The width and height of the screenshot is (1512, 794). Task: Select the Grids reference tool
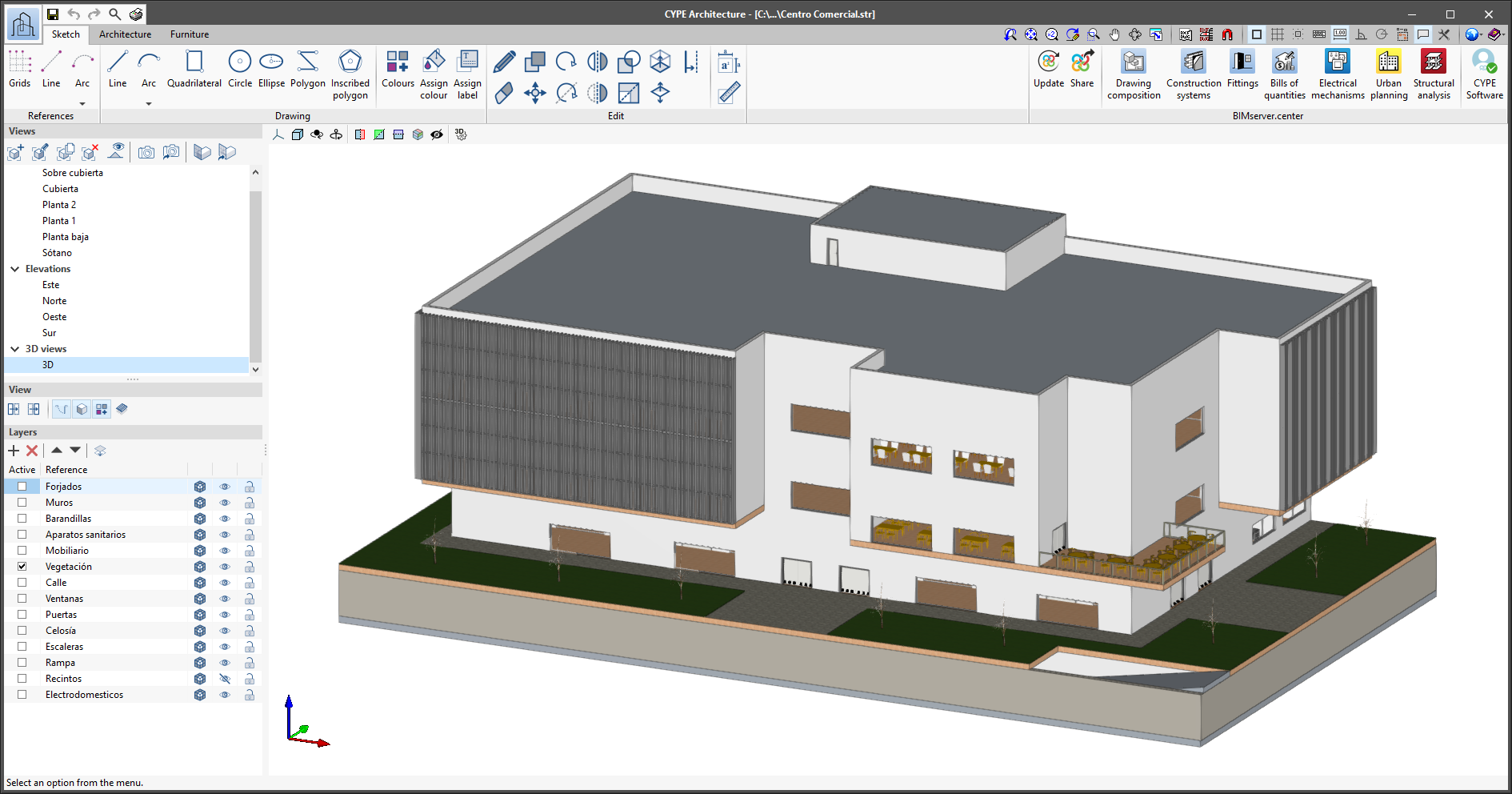pyautogui.click(x=19, y=69)
